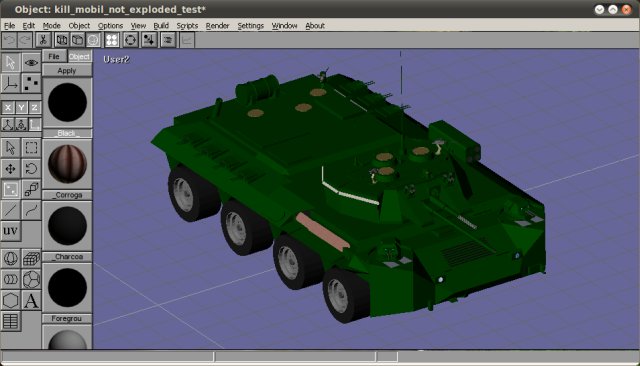Toggle the sphere shading icon in toolbar
640x366 pixels.
(x=93, y=40)
